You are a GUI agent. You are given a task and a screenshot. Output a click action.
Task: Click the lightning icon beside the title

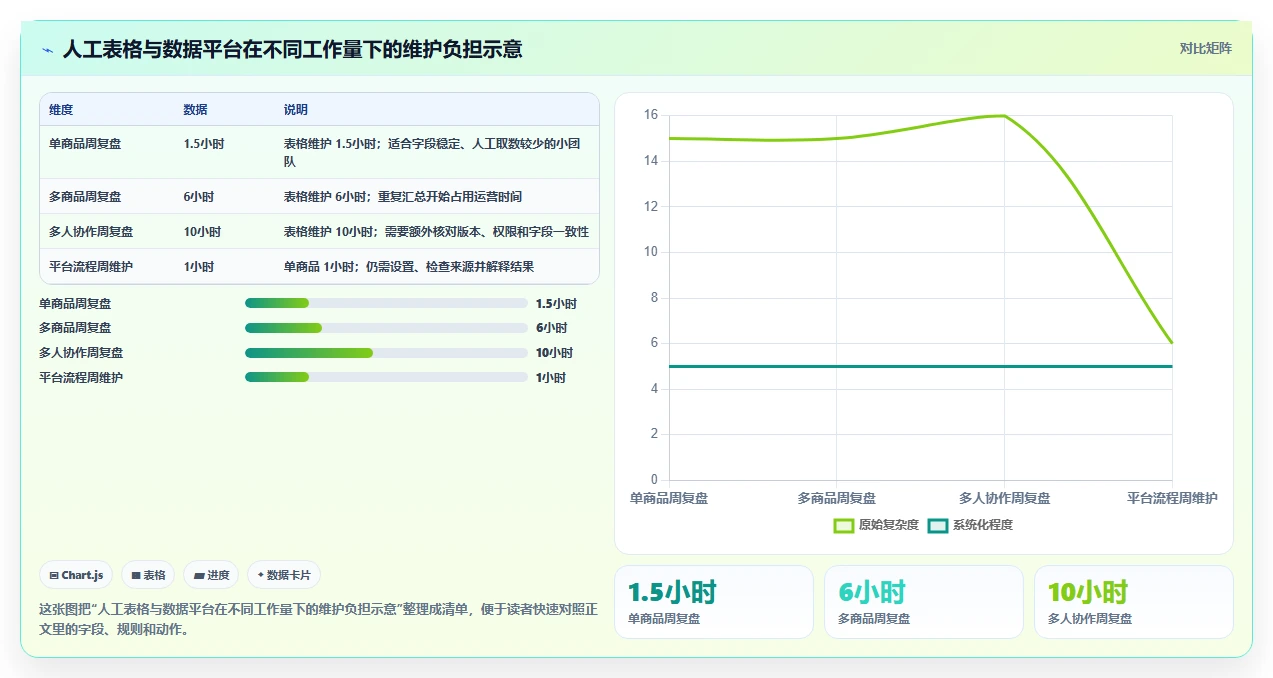point(47,50)
